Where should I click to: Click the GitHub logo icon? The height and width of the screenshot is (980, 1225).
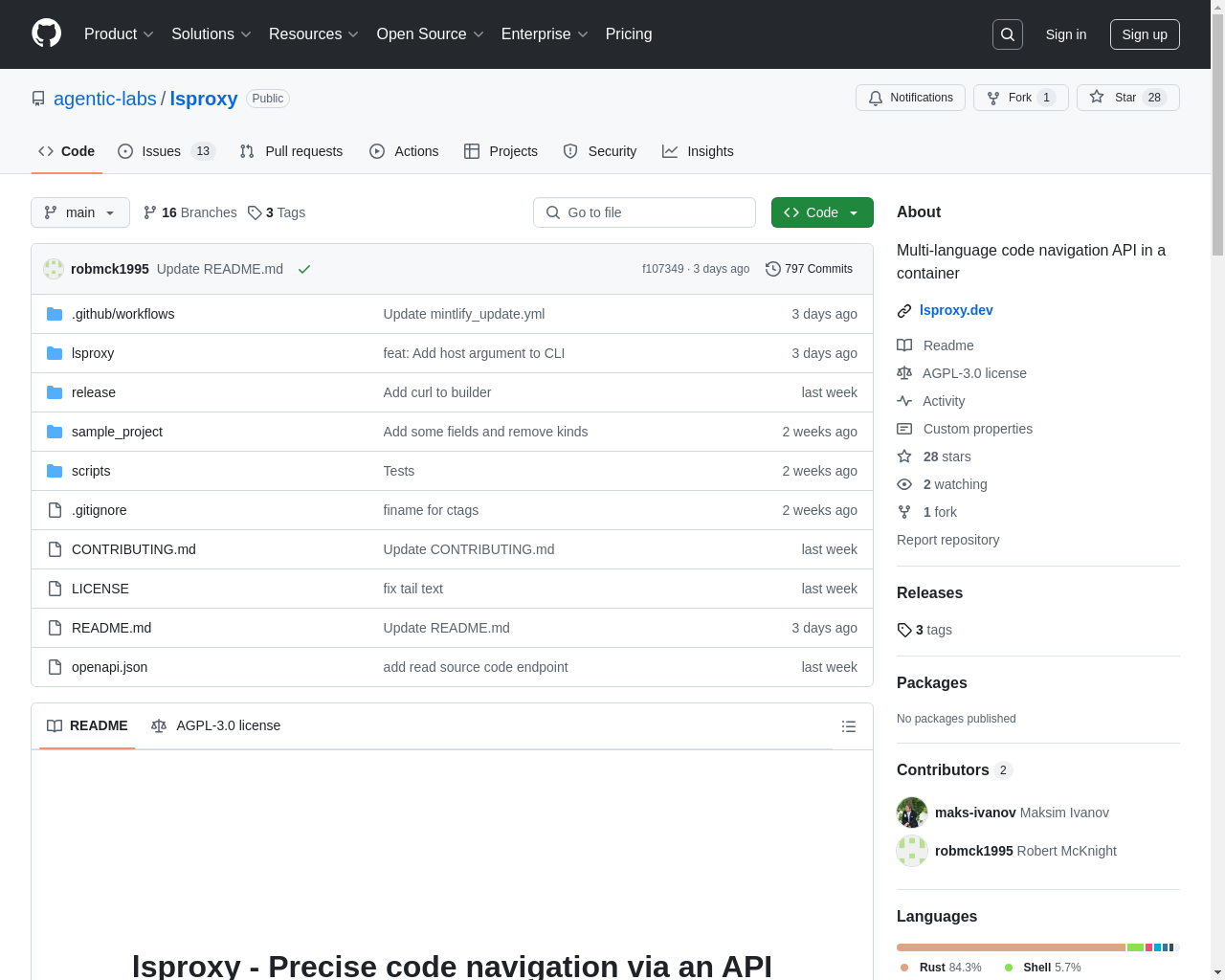point(46,33)
